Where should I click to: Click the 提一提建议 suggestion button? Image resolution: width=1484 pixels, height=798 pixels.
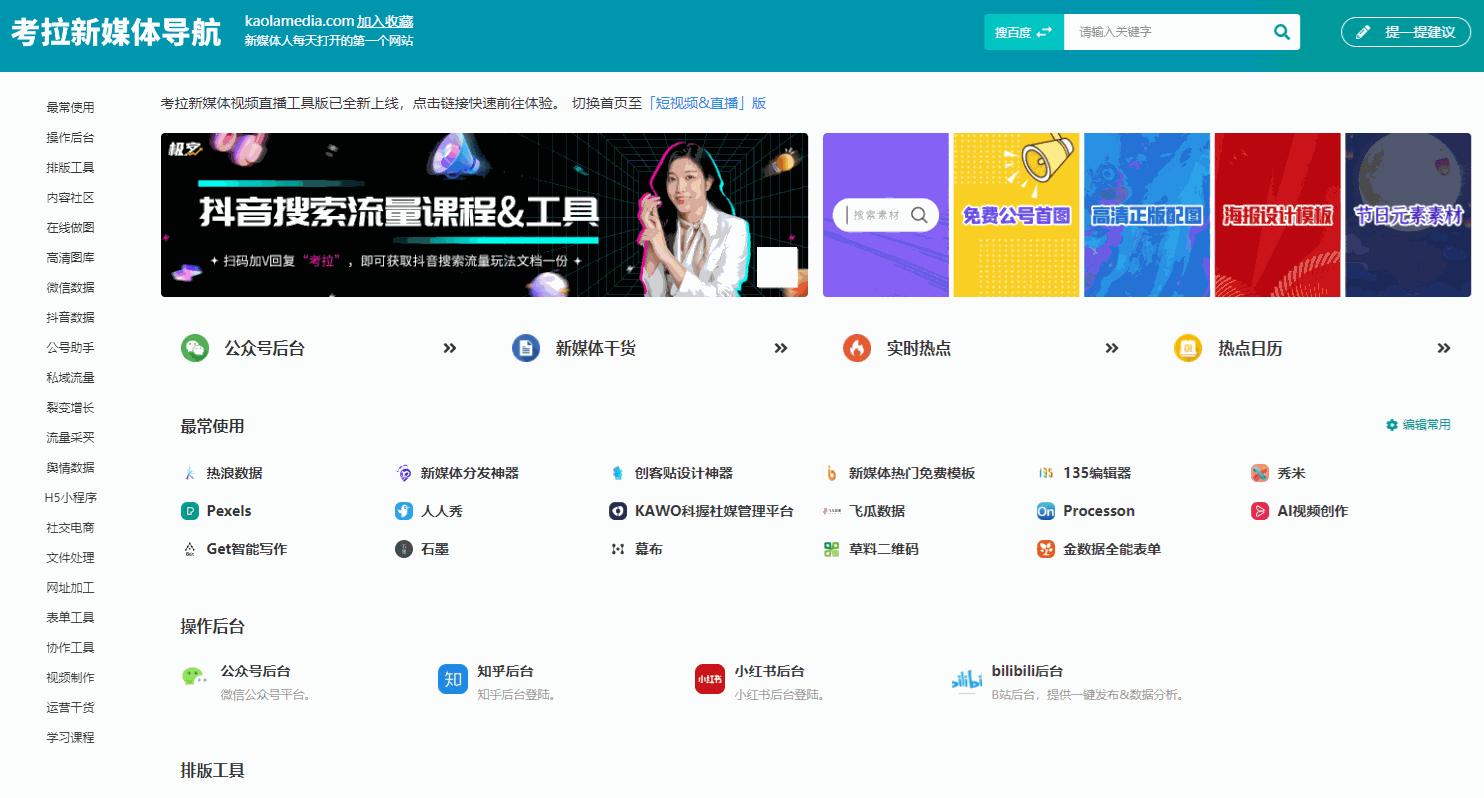click(1405, 31)
